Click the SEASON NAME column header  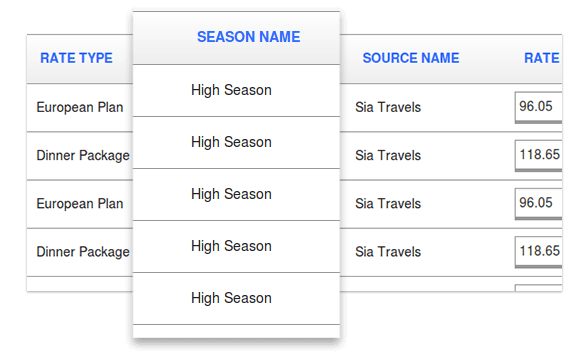tap(248, 37)
